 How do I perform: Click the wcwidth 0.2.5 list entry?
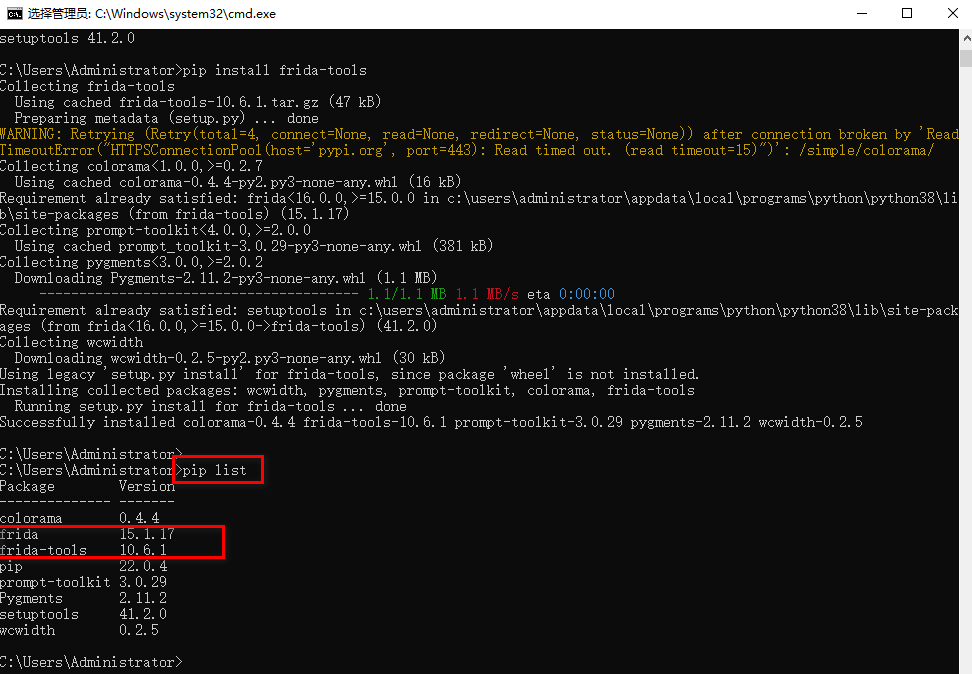[x=79, y=630]
